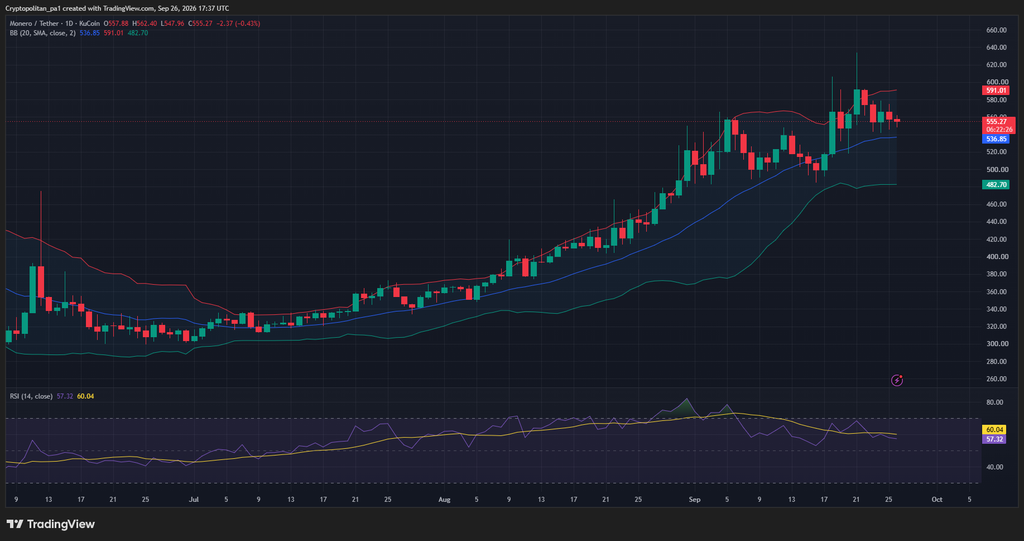Click the purple 57.32 RSI axis label
Screen dimensions: 1024x541
click(x=994, y=439)
